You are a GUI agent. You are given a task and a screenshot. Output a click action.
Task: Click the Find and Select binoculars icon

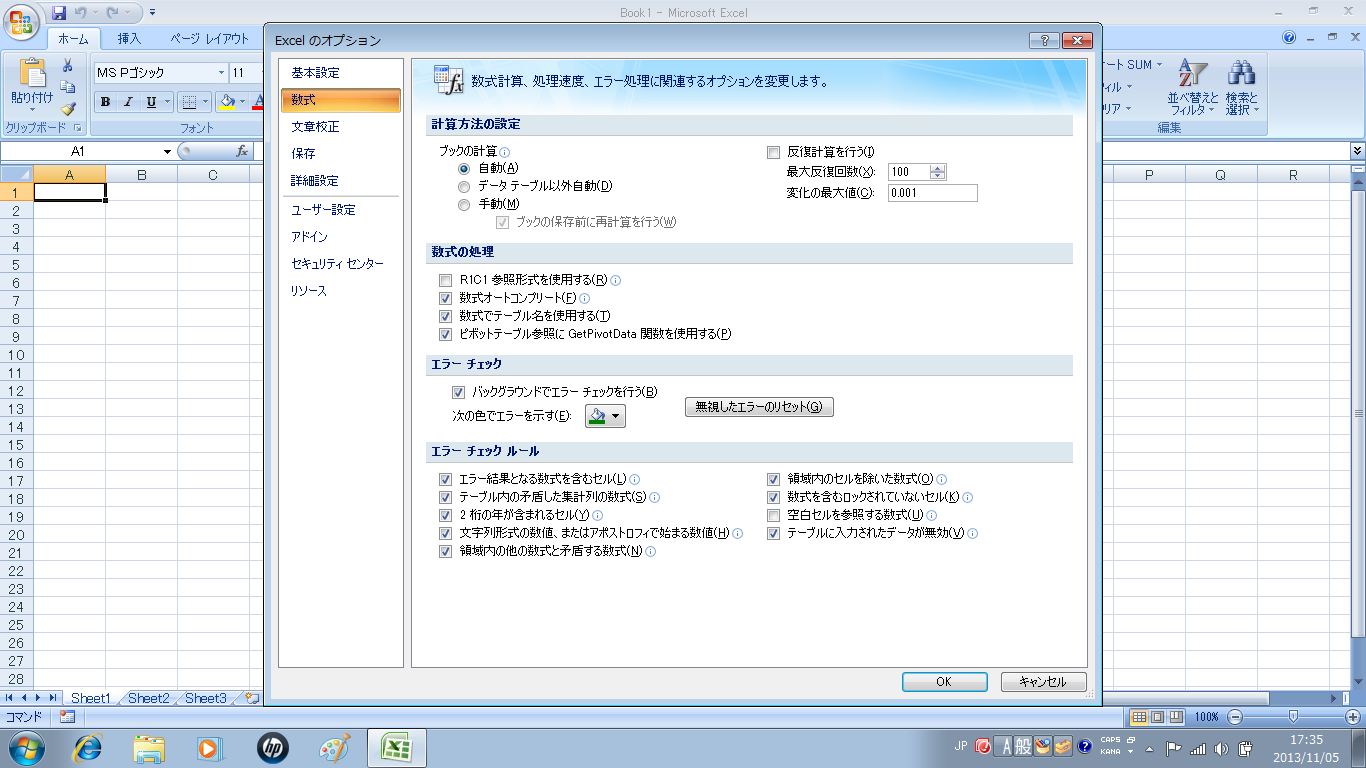tap(1241, 74)
